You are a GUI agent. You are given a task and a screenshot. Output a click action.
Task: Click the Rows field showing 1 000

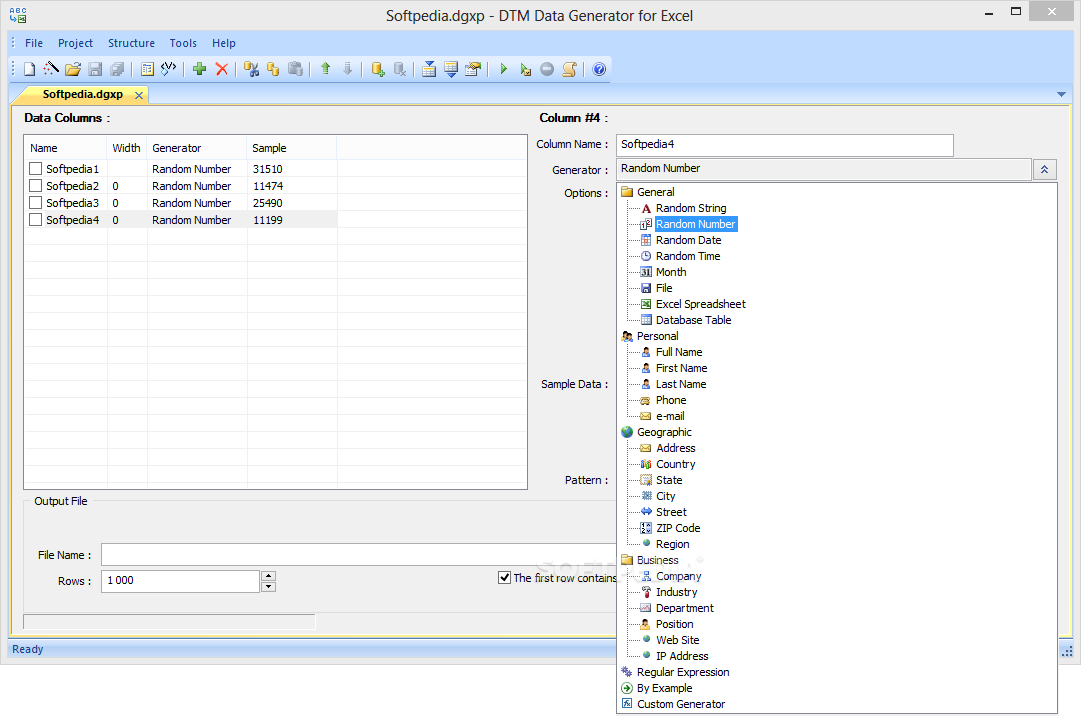pos(181,581)
